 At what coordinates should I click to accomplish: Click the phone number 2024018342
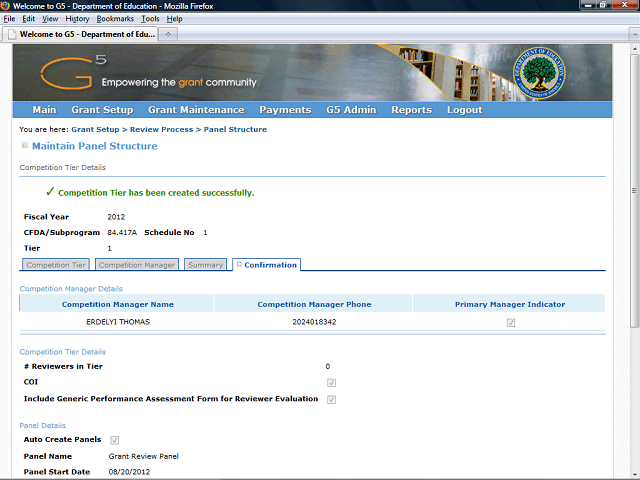314,322
